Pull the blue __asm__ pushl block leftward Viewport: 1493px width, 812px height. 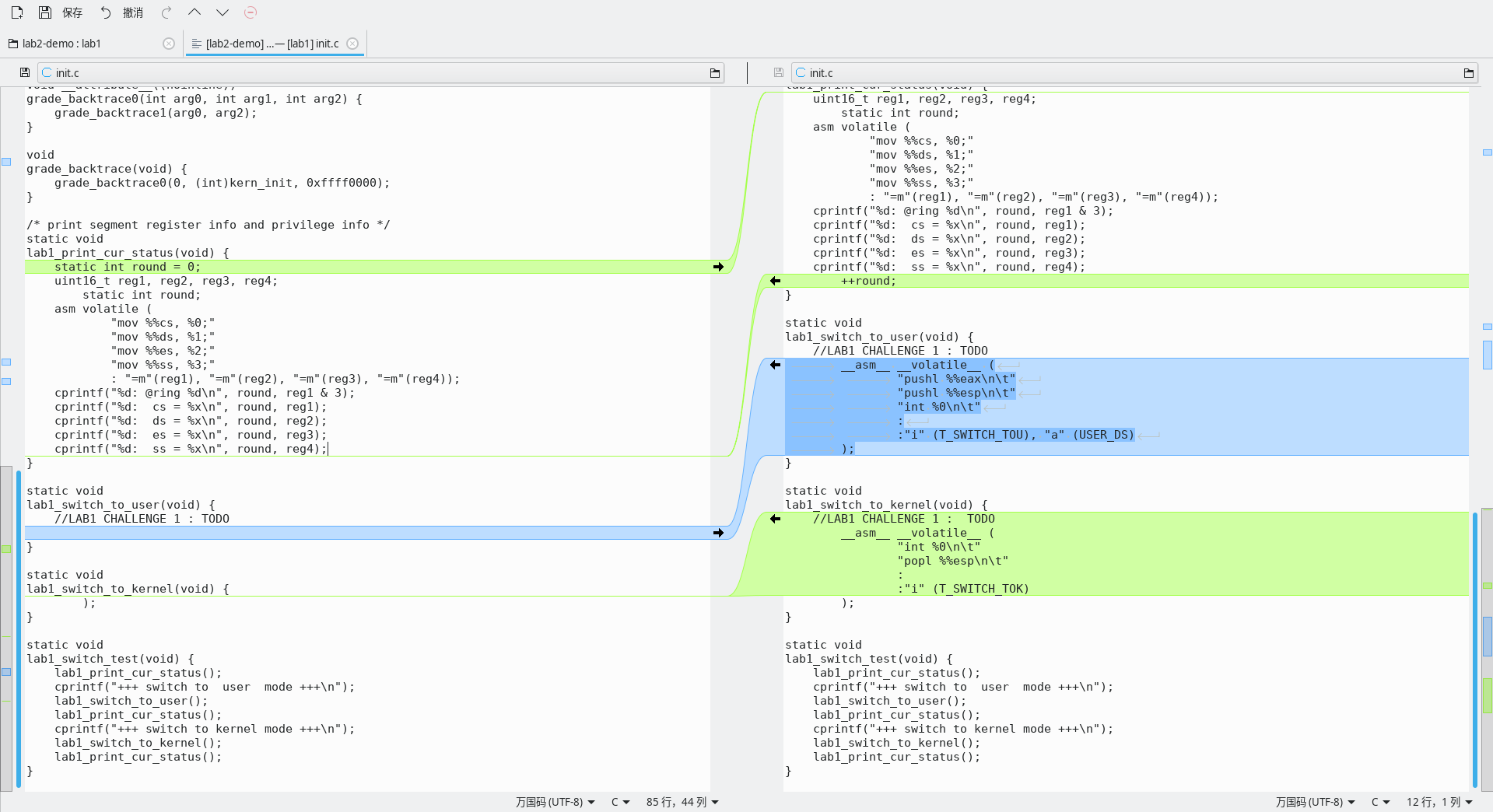[x=775, y=365]
